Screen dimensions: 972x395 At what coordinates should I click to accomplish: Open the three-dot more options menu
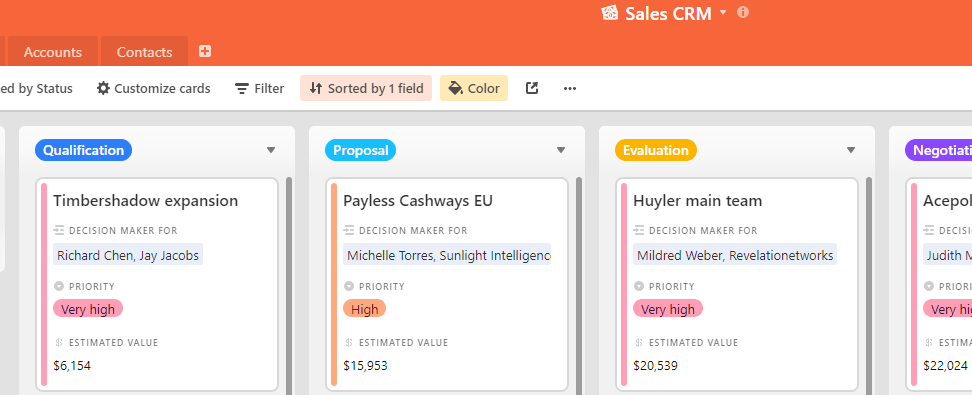(570, 88)
